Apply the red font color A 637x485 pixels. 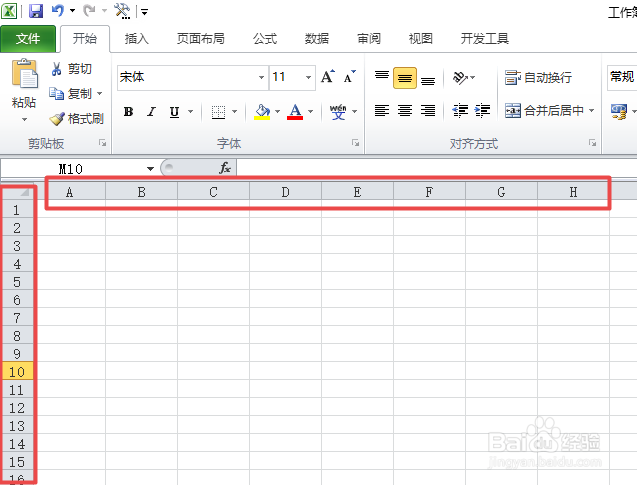pos(295,112)
